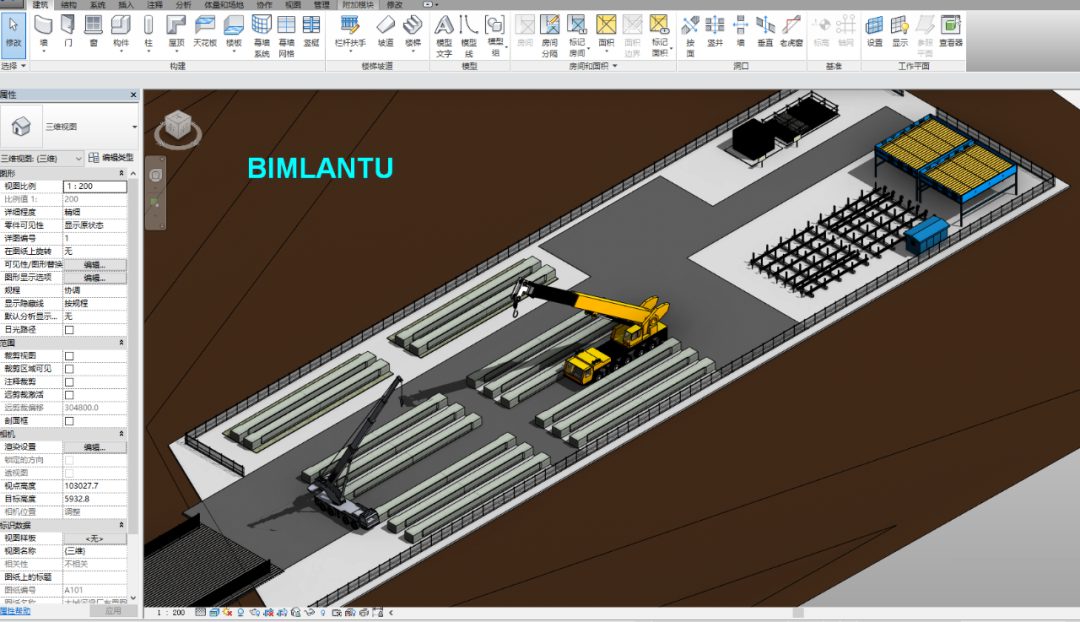Choose the Model Group (模型组) tool
This screenshot has height=622, width=1080.
[x=495, y=36]
